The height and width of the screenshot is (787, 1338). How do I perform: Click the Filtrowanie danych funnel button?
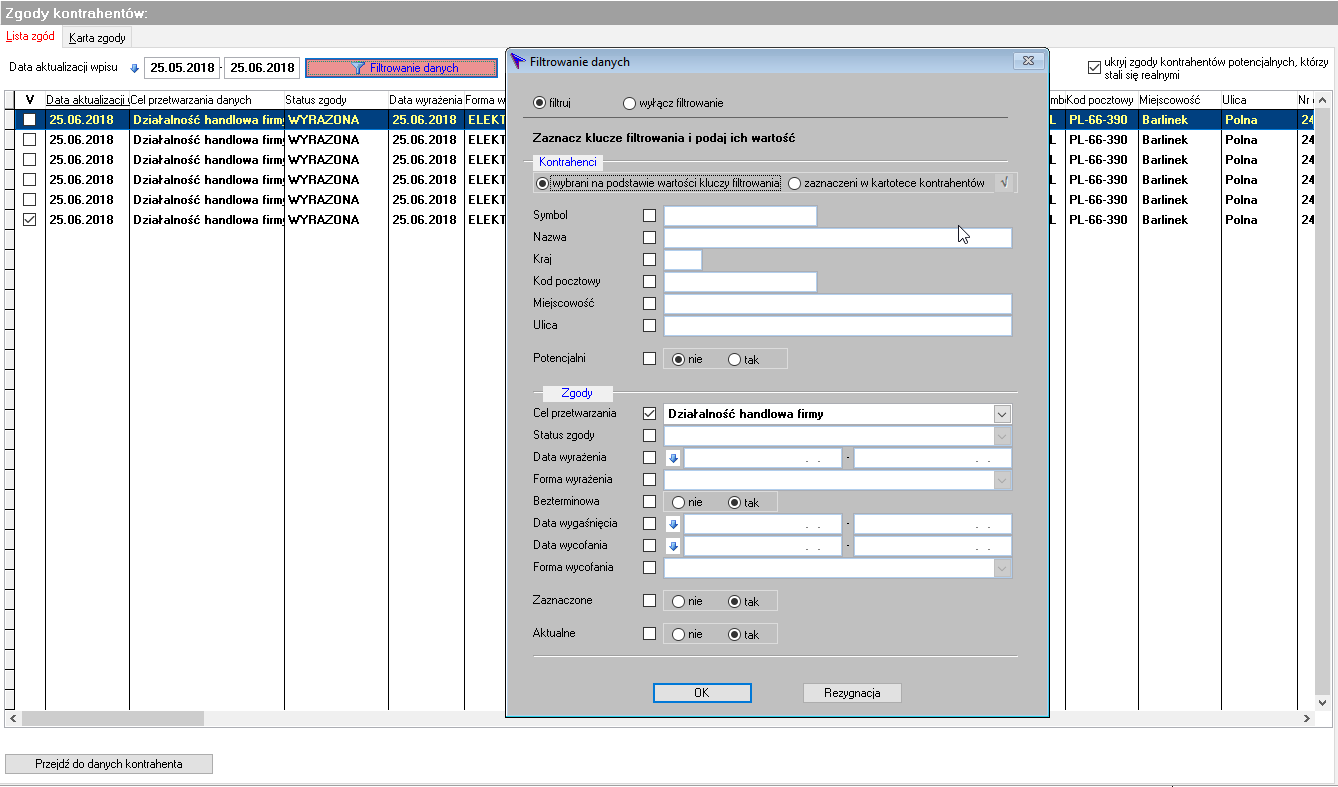tap(401, 68)
